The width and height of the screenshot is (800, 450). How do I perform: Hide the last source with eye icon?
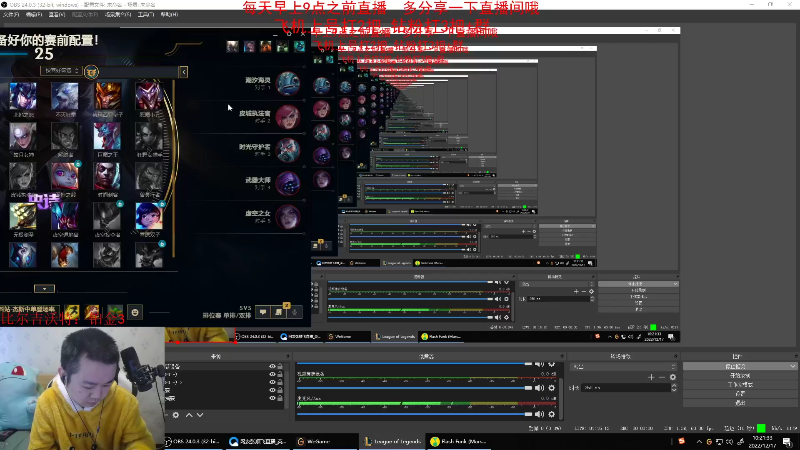click(272, 398)
